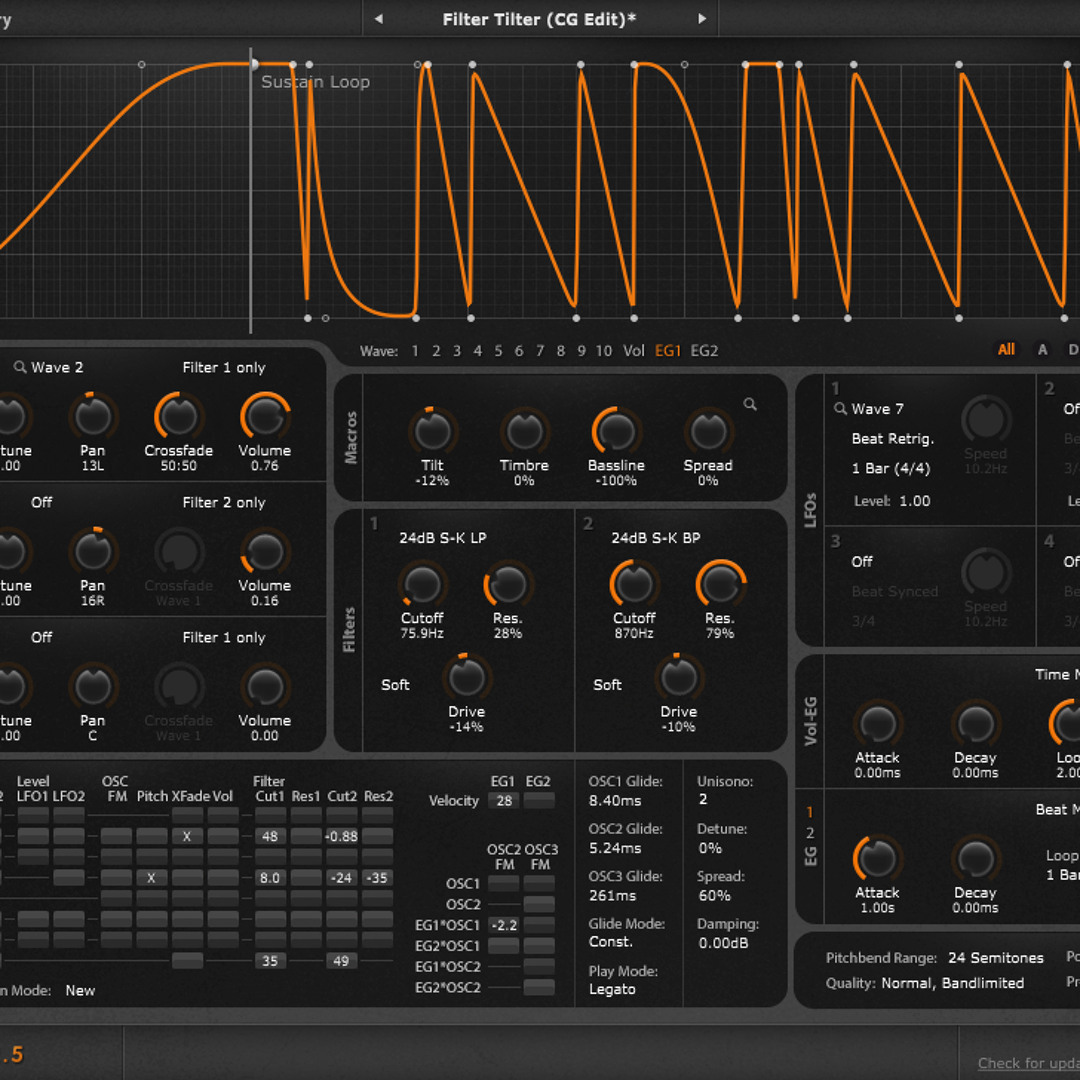
Task: Open the Legato play mode dropdown
Action: [612, 989]
